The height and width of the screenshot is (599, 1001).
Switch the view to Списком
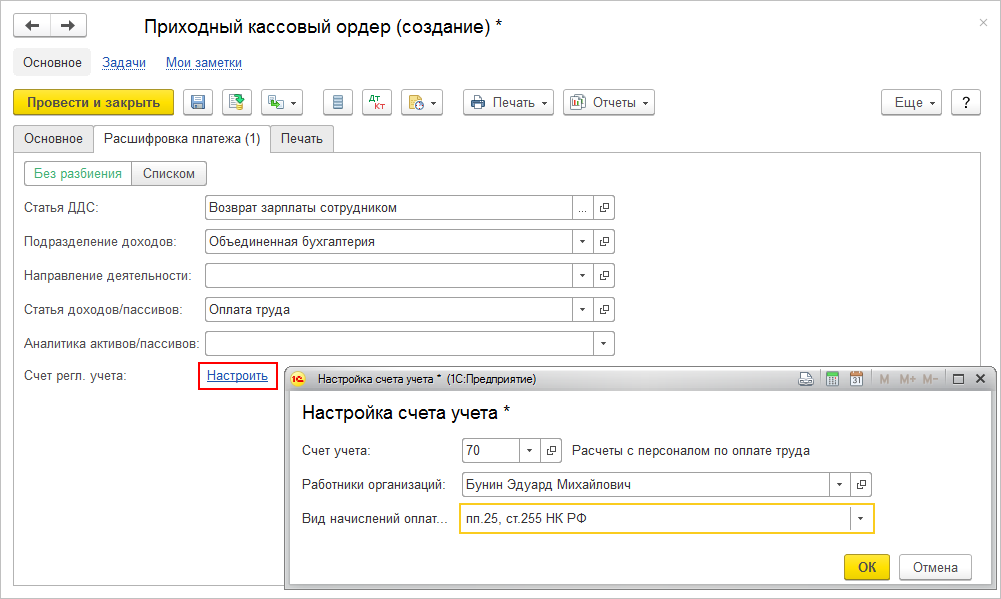[x=168, y=173]
